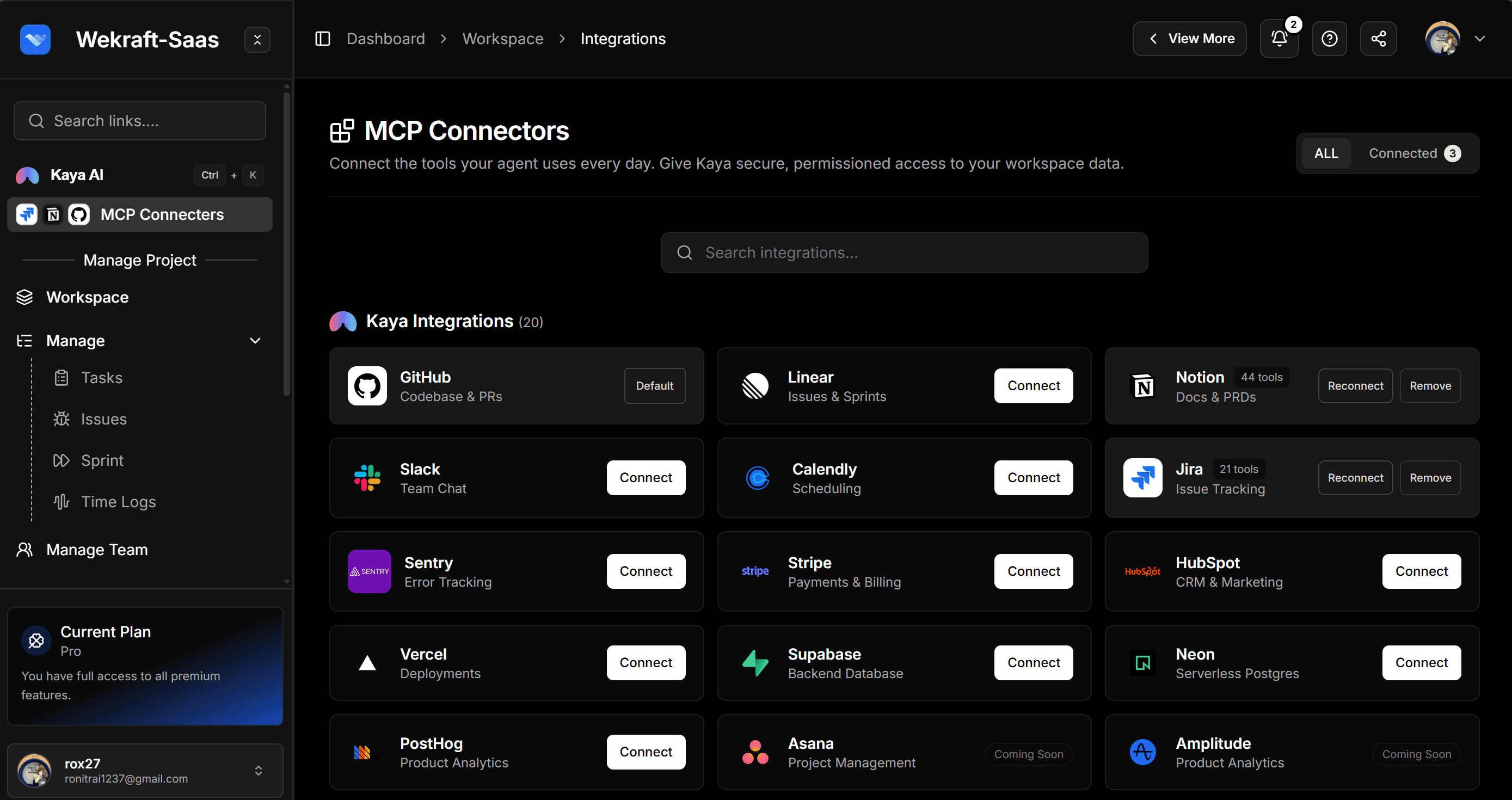Click the Notion logo in integrations card

(1143, 386)
